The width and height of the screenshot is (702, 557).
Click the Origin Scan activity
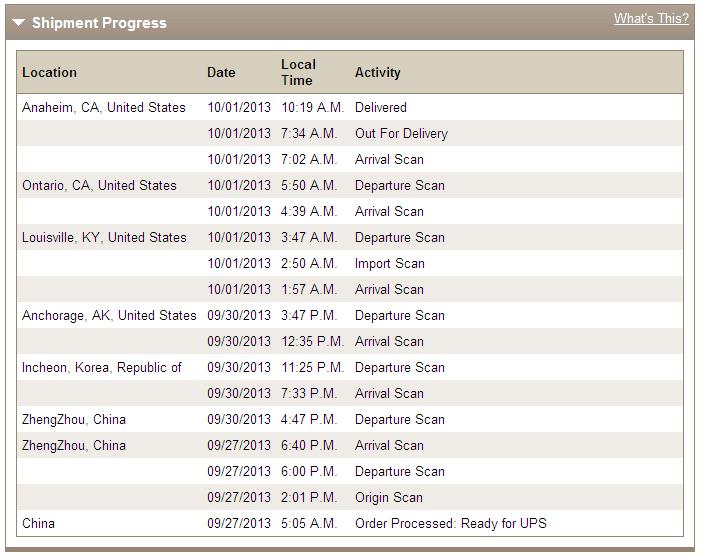tap(389, 497)
